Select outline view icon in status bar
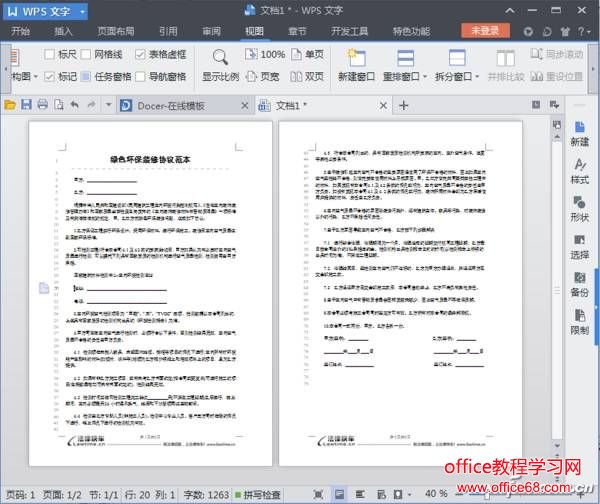600x504 pixels. (360, 494)
